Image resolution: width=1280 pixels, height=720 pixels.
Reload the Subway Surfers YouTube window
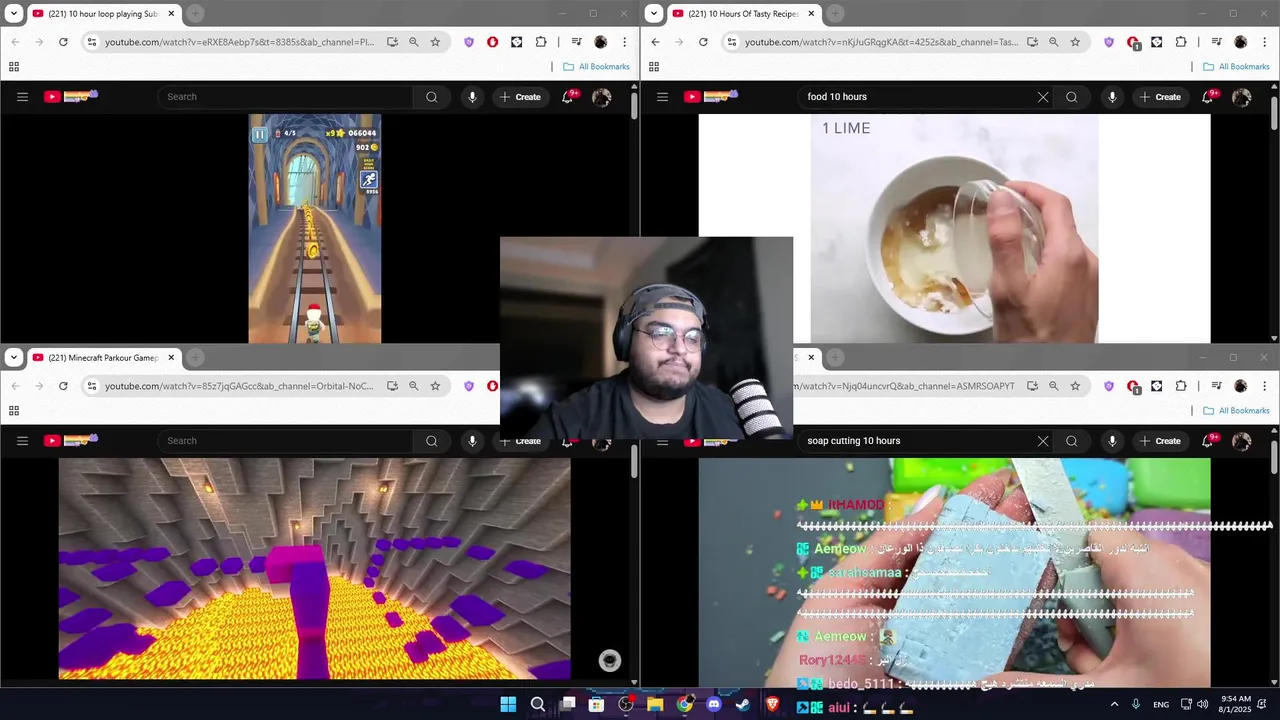[x=63, y=42]
